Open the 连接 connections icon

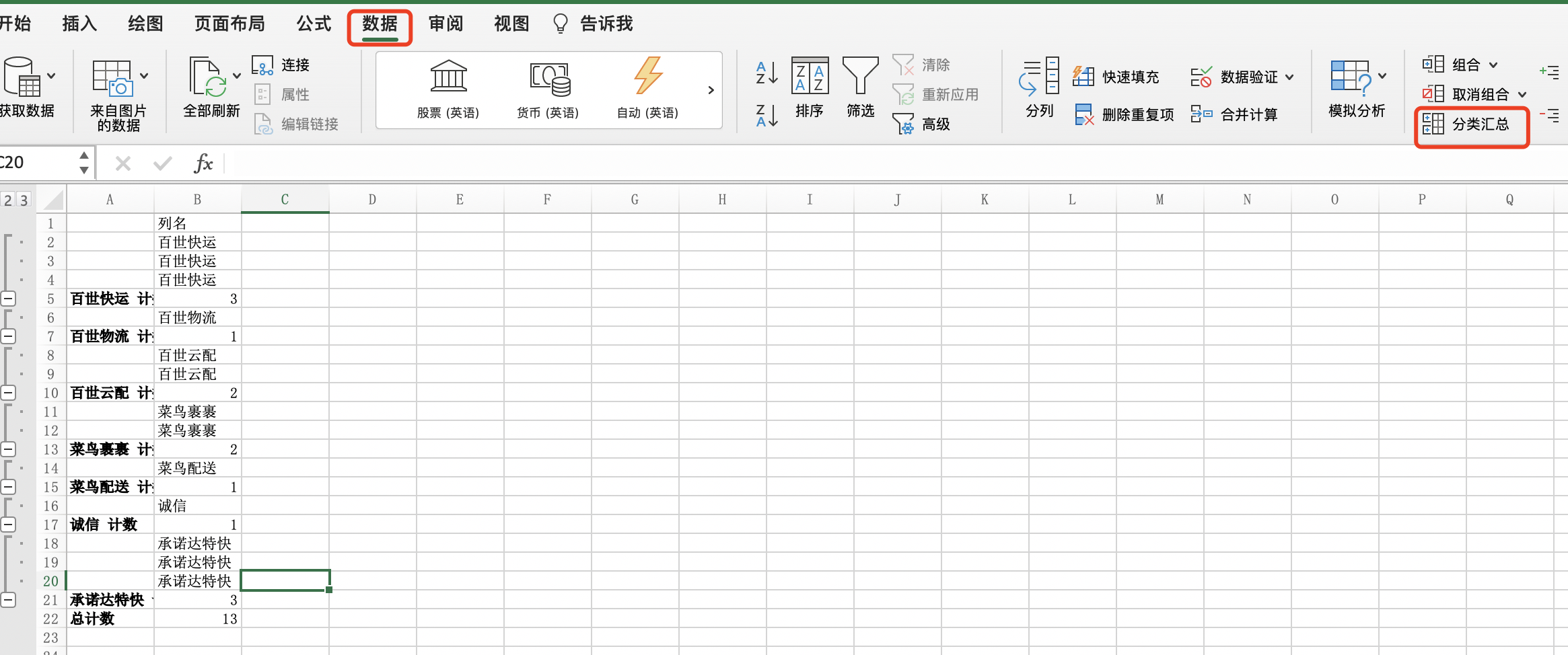(x=262, y=65)
